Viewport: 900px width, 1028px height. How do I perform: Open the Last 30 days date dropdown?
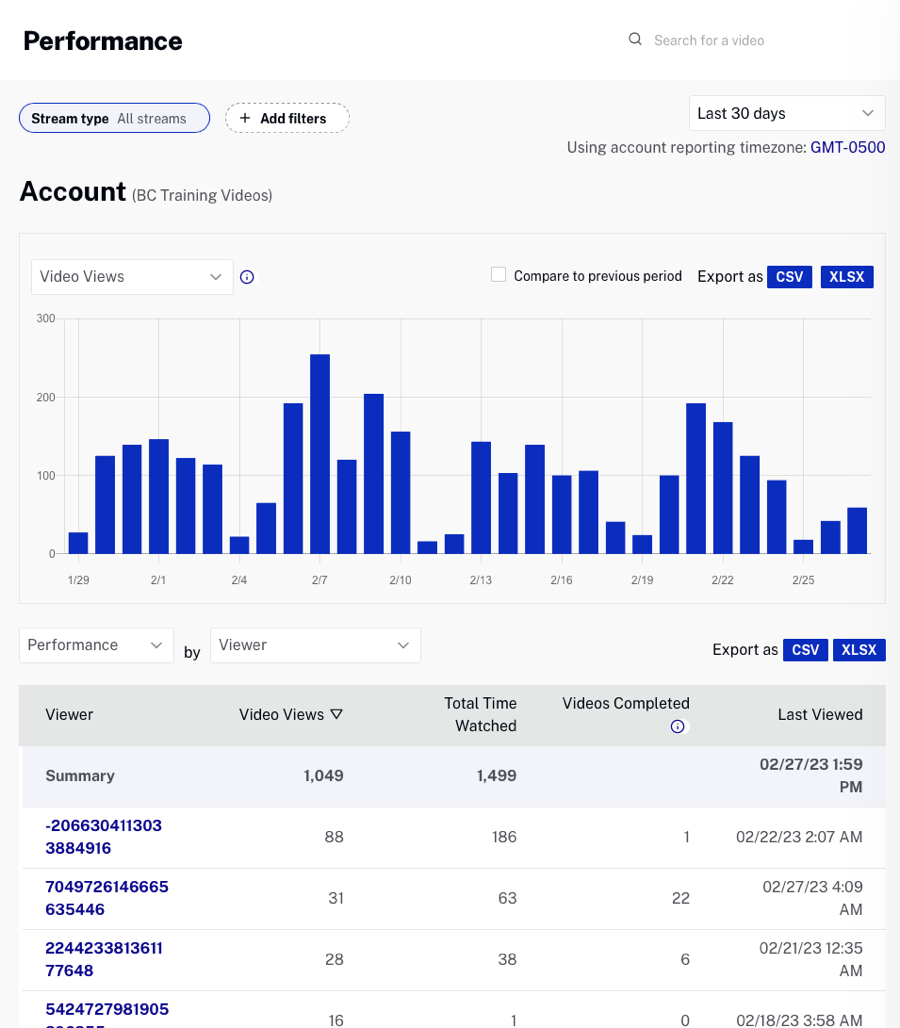[786, 113]
